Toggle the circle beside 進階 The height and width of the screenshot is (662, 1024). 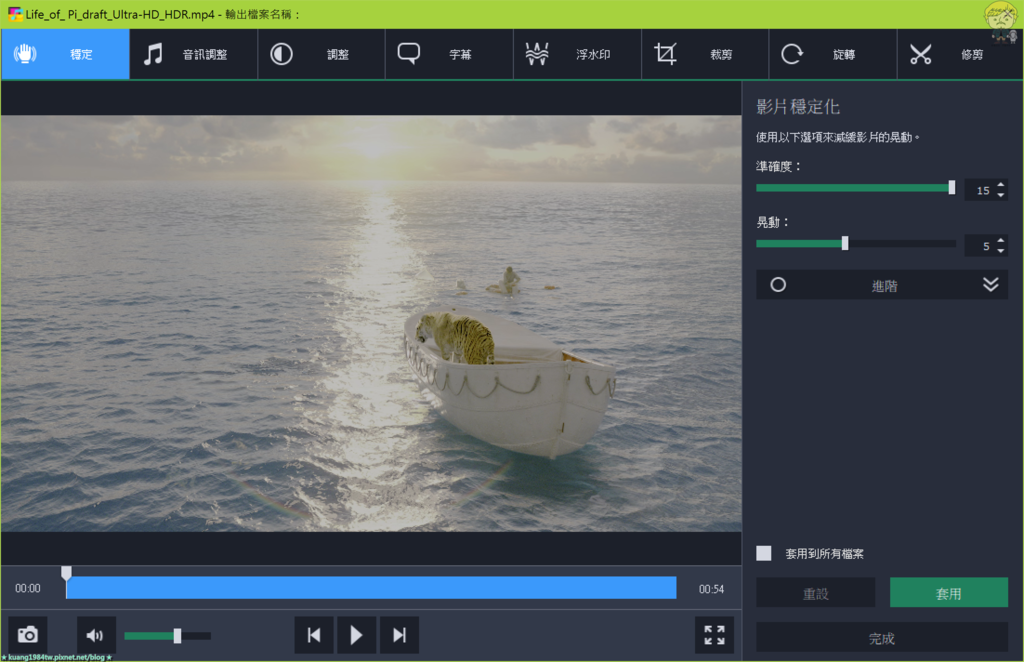point(778,285)
